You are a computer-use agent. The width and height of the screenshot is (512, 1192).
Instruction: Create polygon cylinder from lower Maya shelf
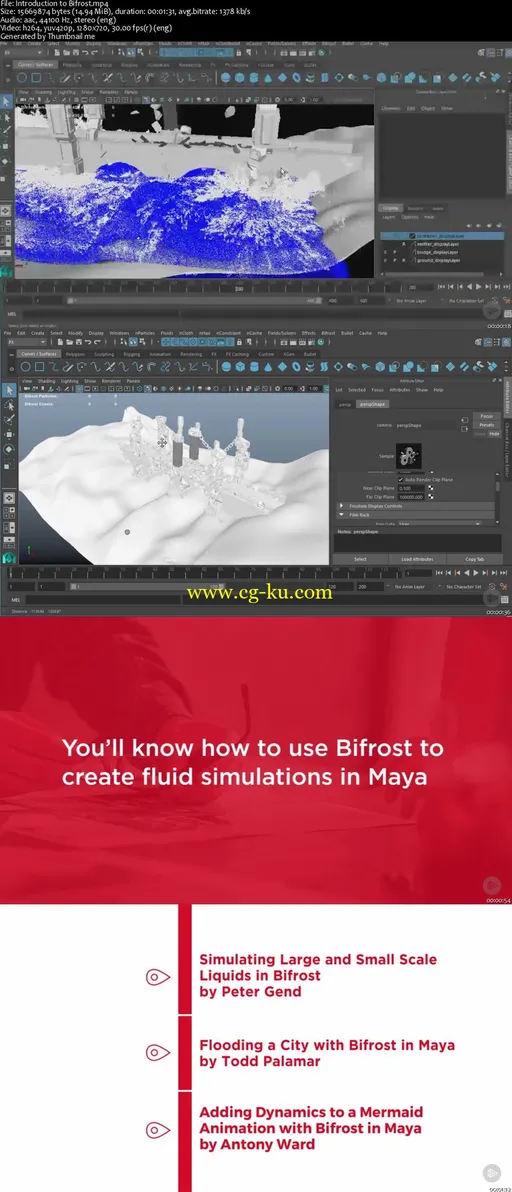point(254,366)
